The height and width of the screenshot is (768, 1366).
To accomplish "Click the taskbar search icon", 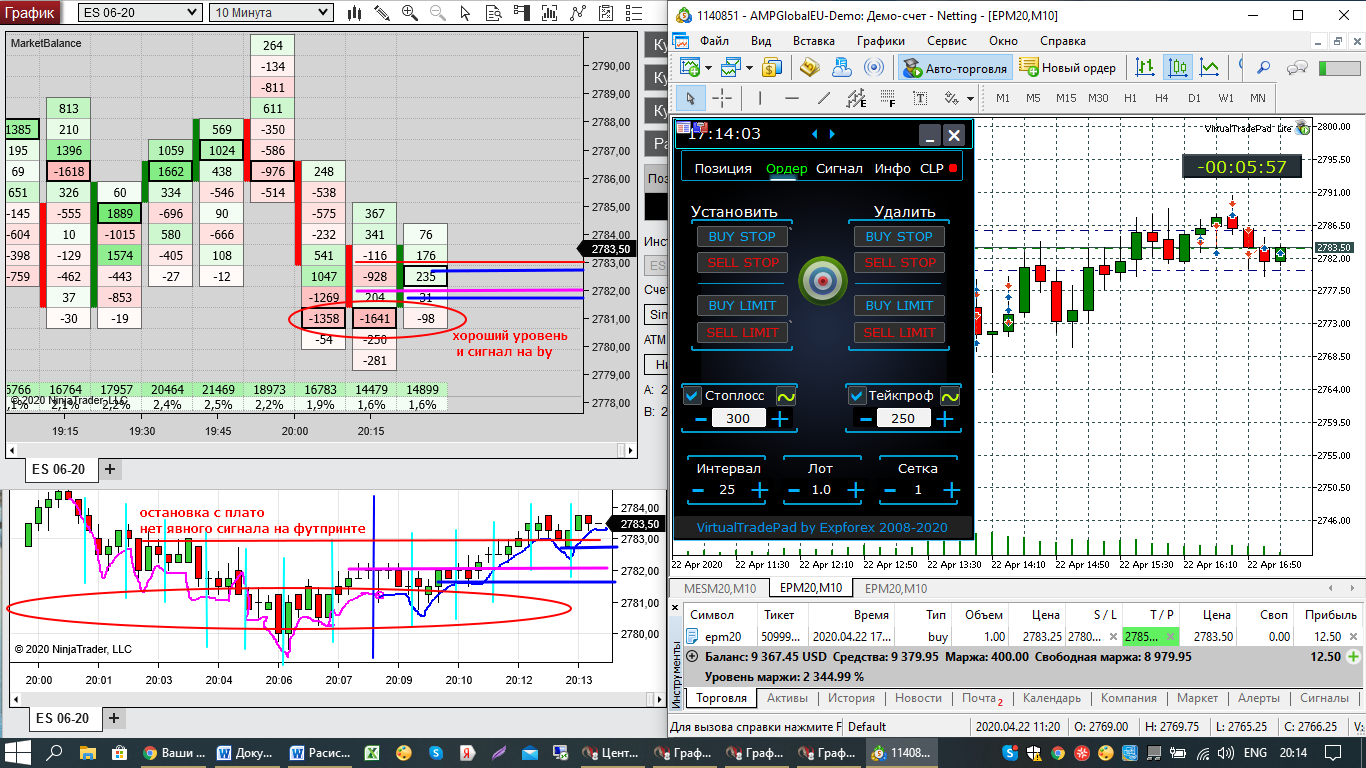I will [x=54, y=753].
